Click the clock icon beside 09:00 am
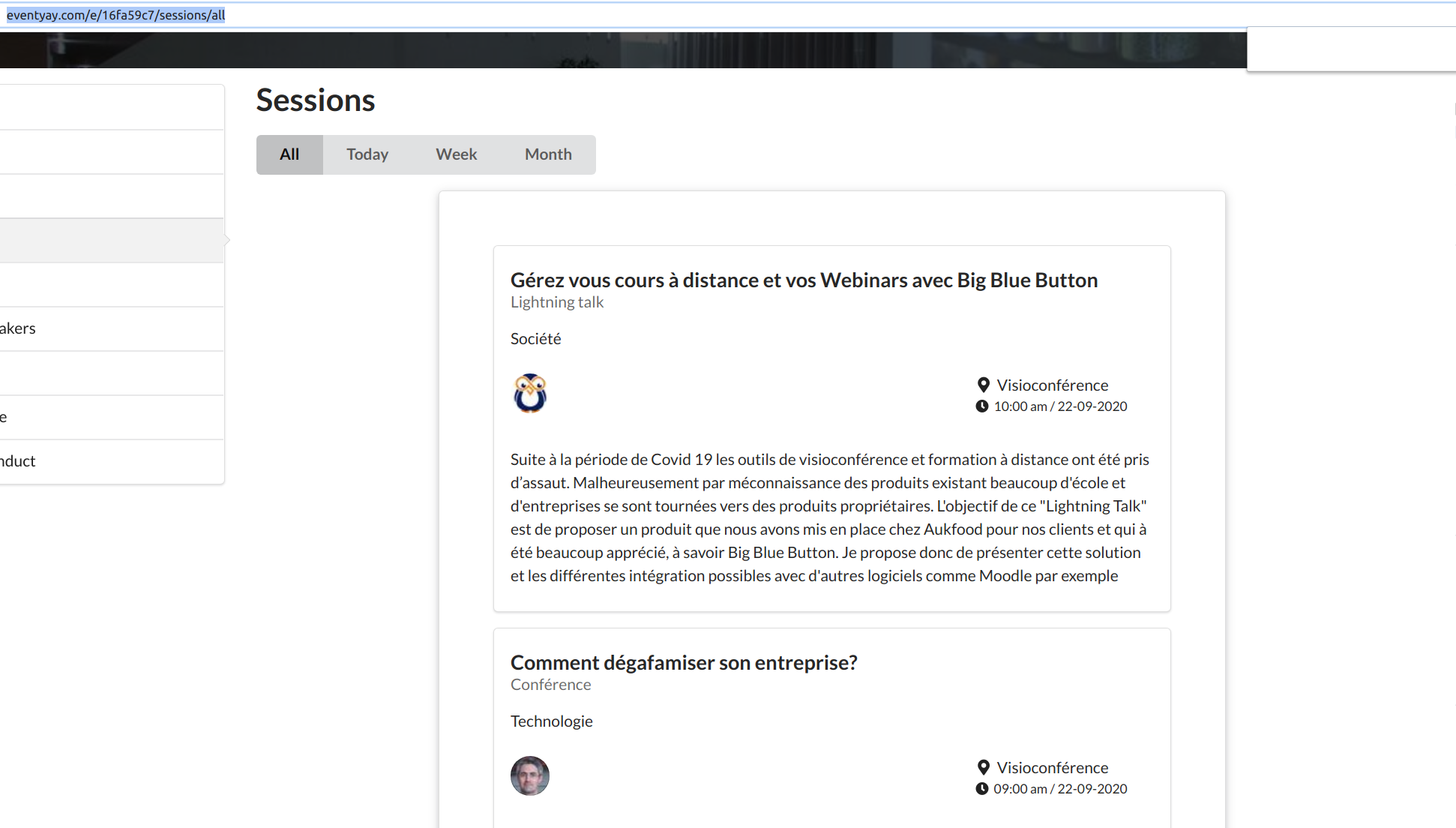 982,789
